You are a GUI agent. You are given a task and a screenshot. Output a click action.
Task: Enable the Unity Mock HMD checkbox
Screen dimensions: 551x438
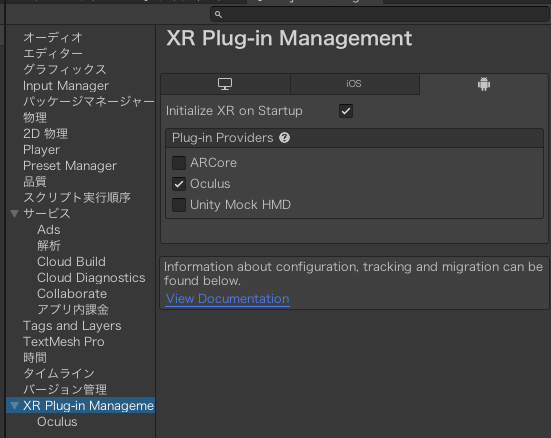(179, 205)
